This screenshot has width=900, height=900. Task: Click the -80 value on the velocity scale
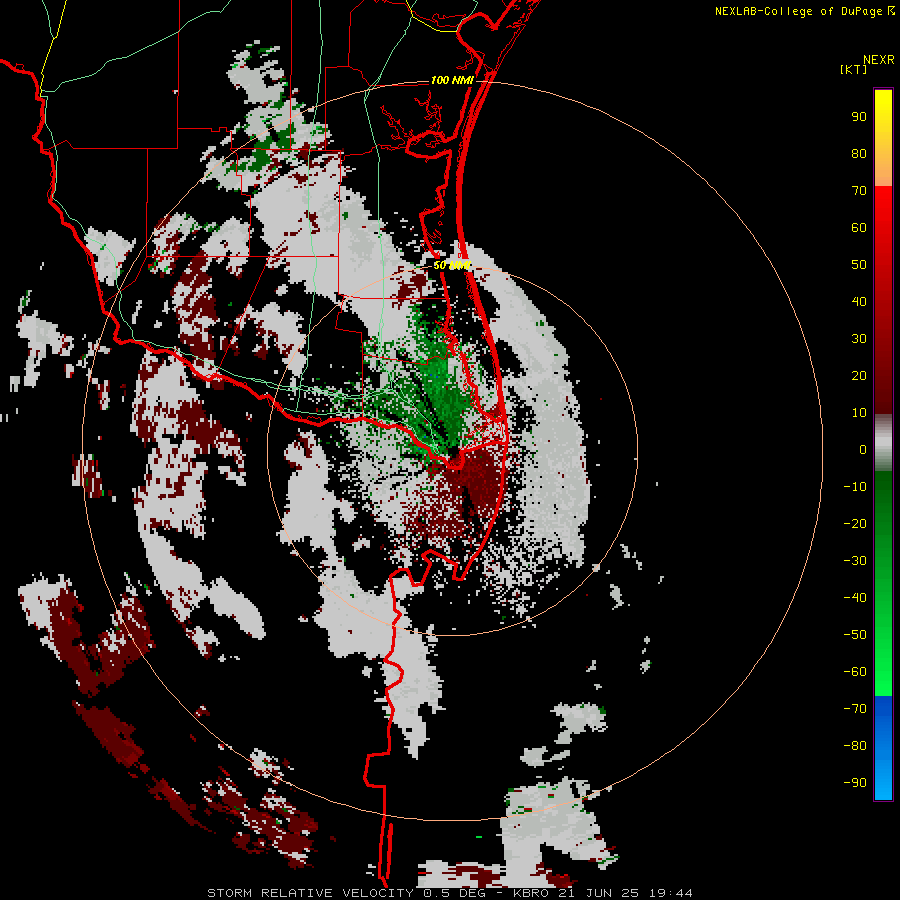click(x=855, y=746)
